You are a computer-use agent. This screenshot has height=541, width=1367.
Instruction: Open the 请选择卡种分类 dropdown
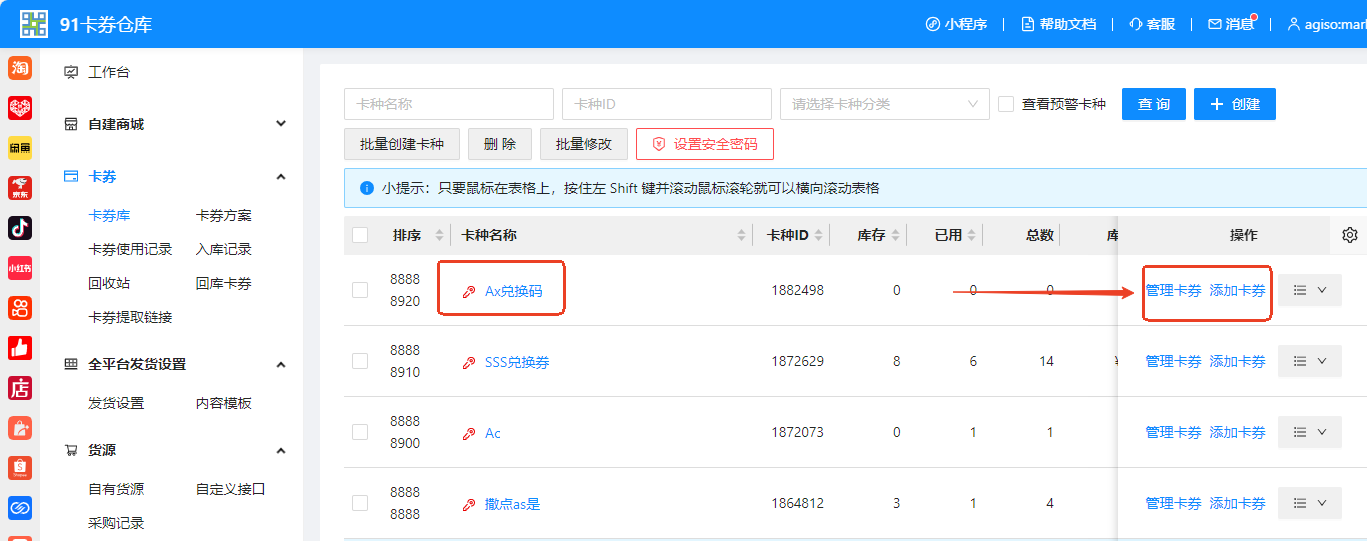click(885, 104)
